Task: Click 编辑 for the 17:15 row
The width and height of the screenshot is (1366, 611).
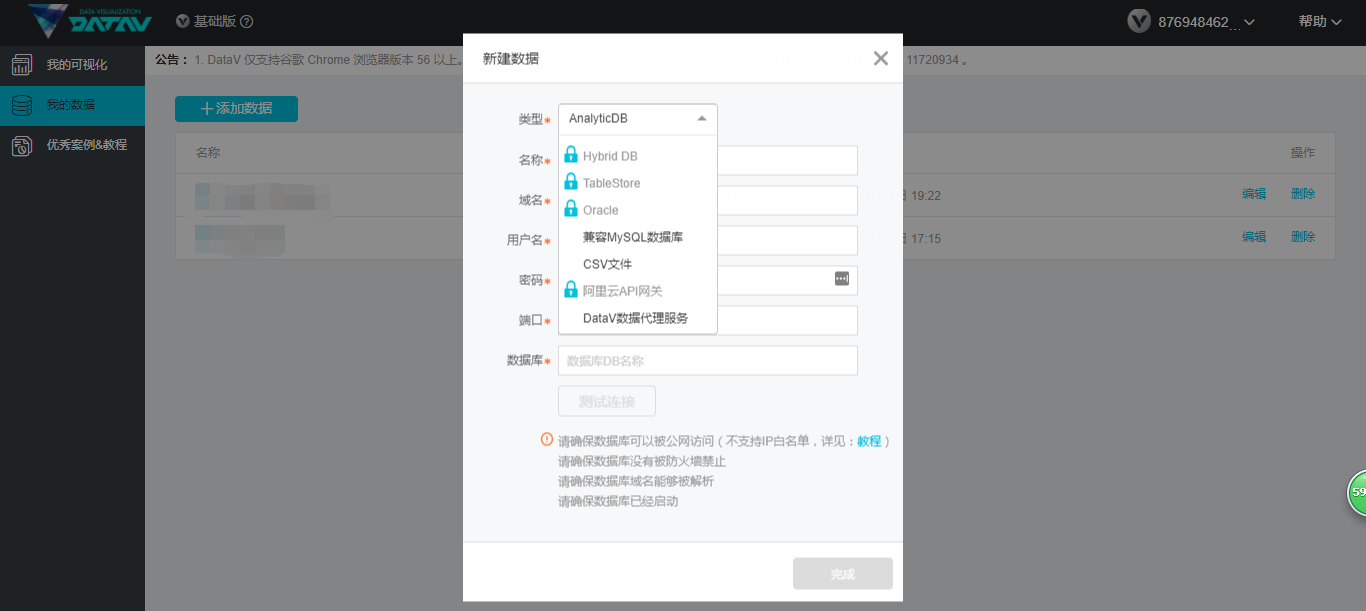Action: coord(1254,237)
